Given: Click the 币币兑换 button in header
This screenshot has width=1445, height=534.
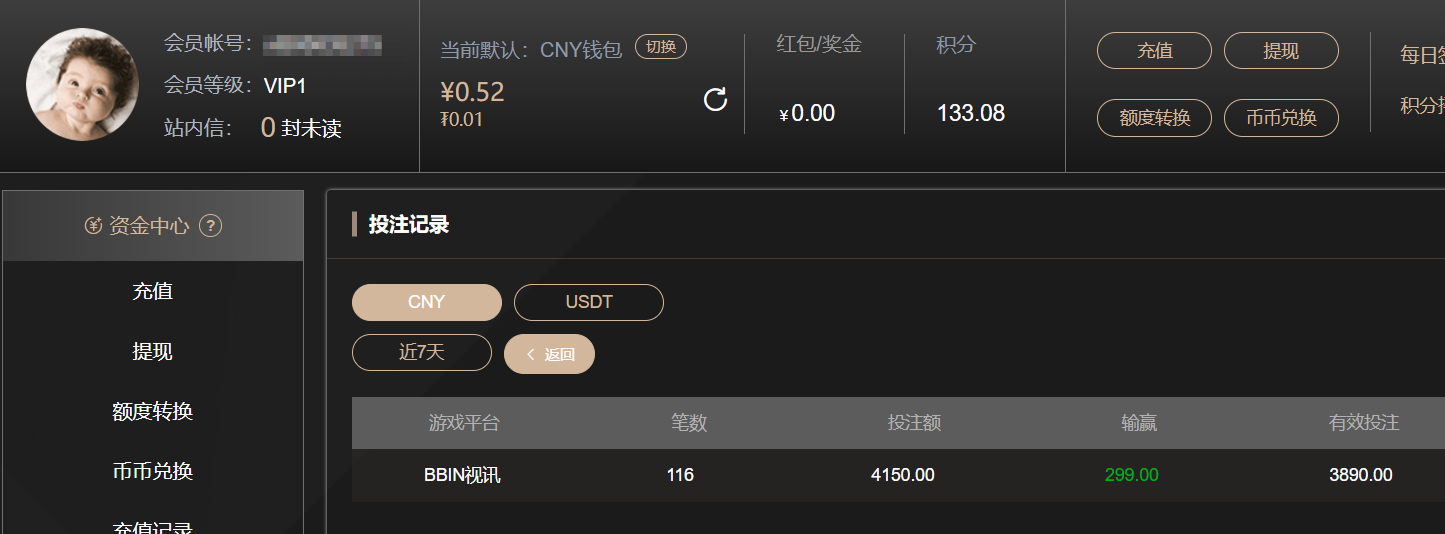Looking at the screenshot, I should 1281,118.
